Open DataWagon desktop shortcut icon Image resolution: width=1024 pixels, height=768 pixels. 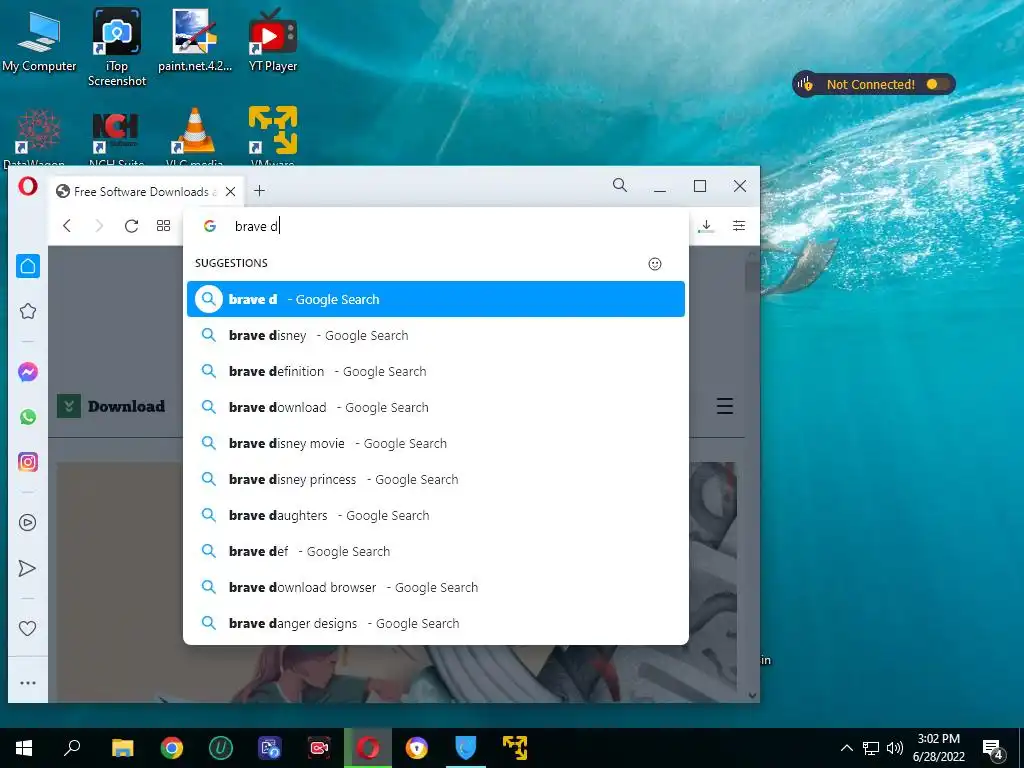point(39,131)
